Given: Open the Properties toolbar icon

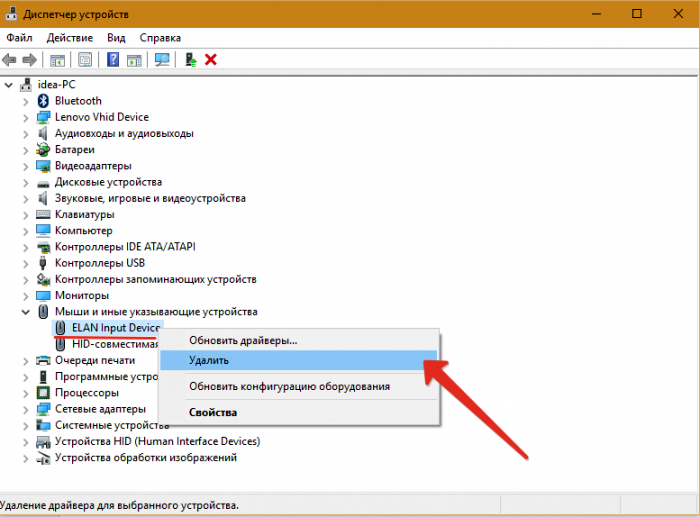Looking at the screenshot, I should 85,60.
